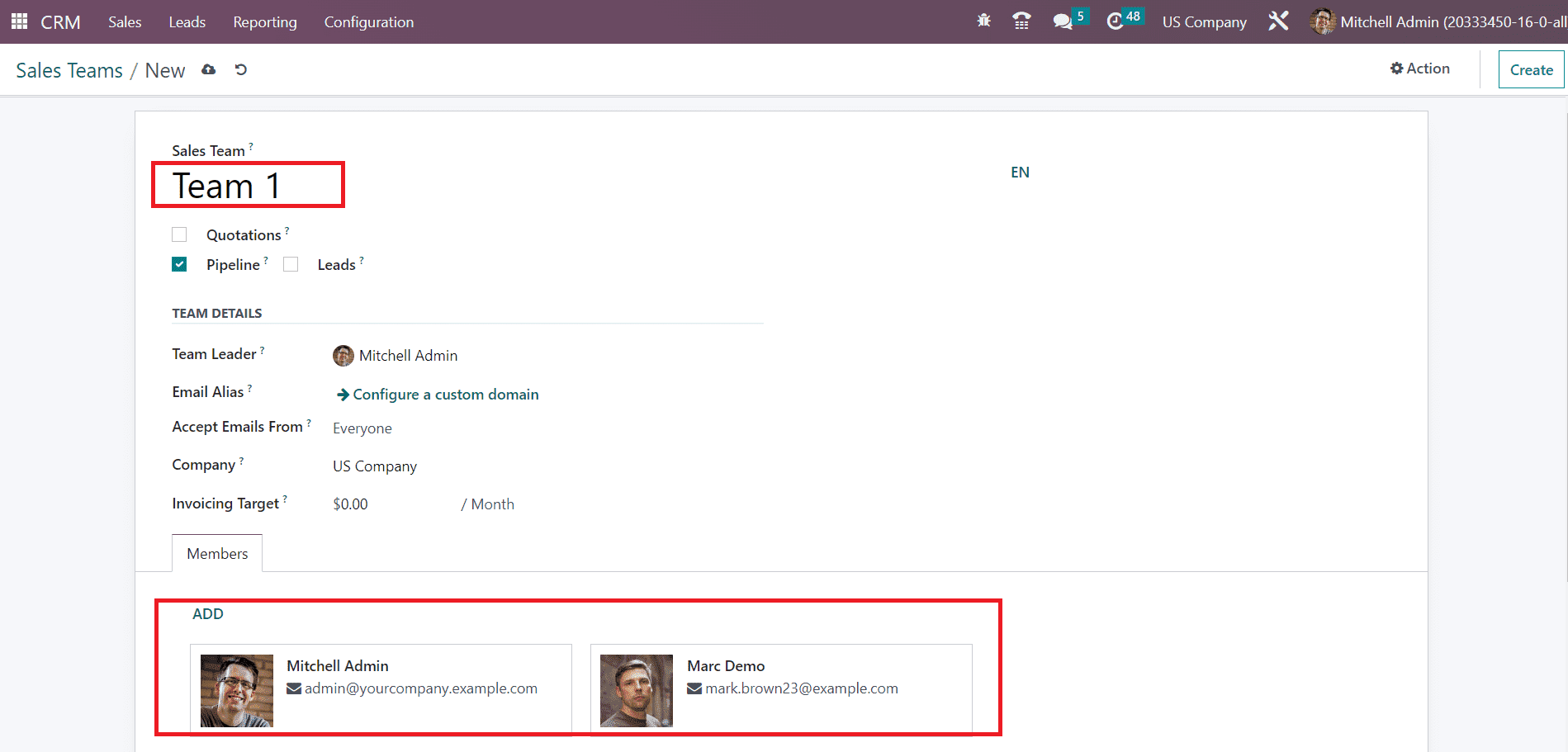Expand the Action menu
The height and width of the screenshot is (752, 1568).
coord(1419,69)
